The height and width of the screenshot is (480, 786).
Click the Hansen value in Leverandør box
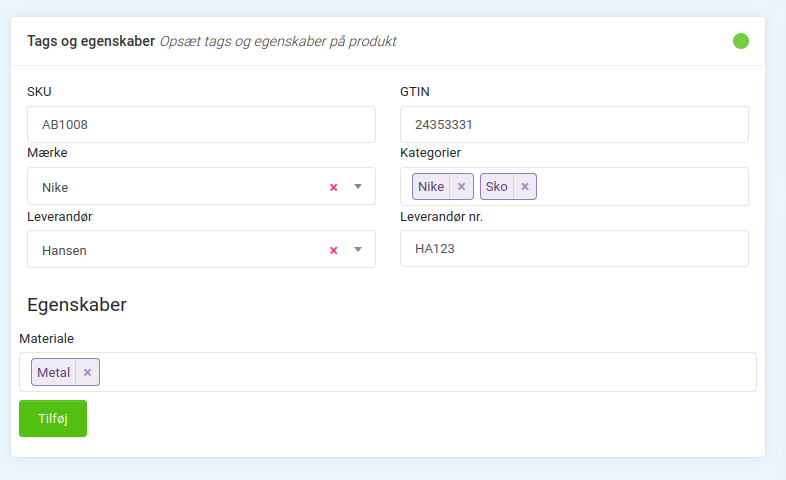pos(64,250)
